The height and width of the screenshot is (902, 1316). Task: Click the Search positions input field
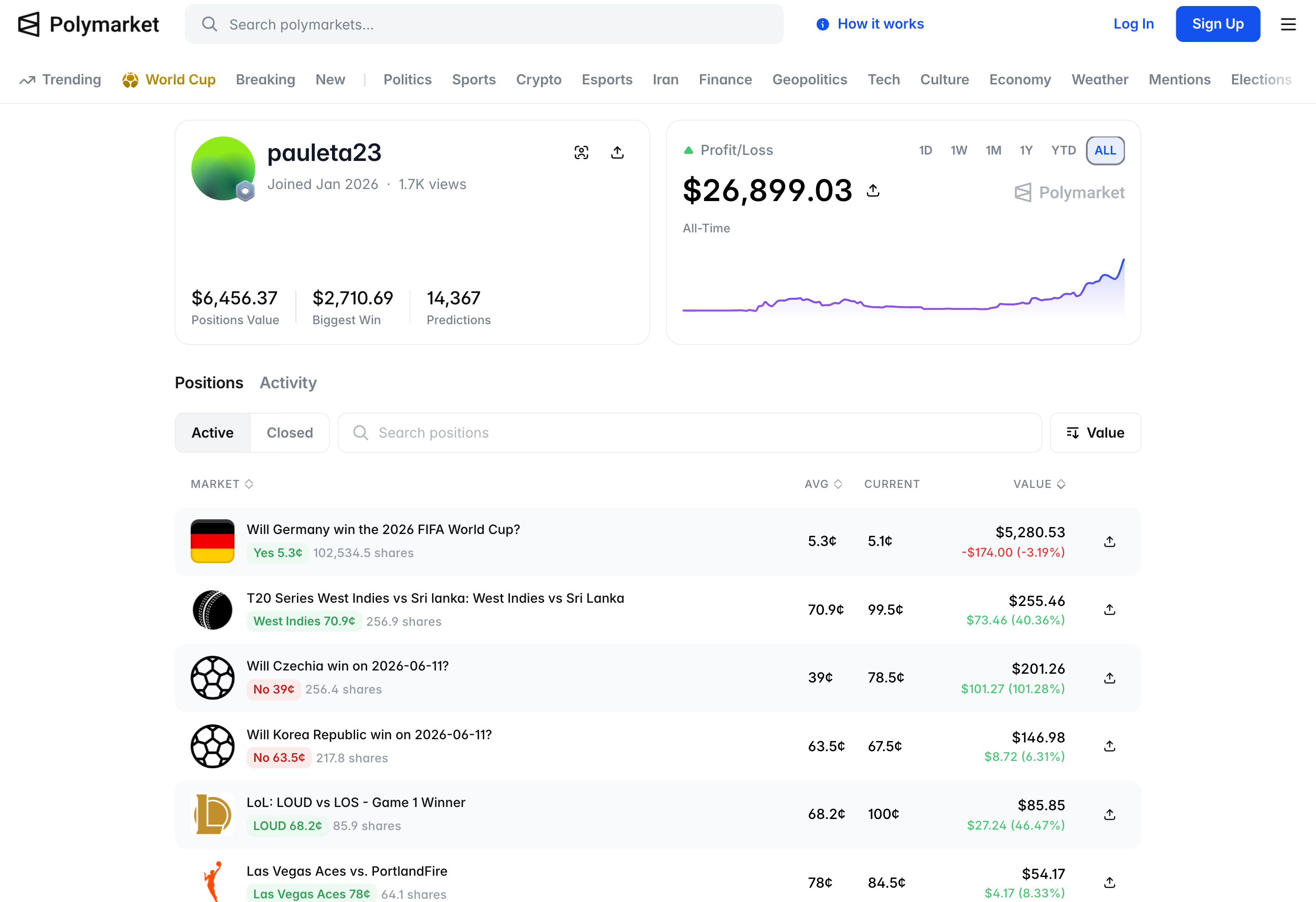[690, 433]
